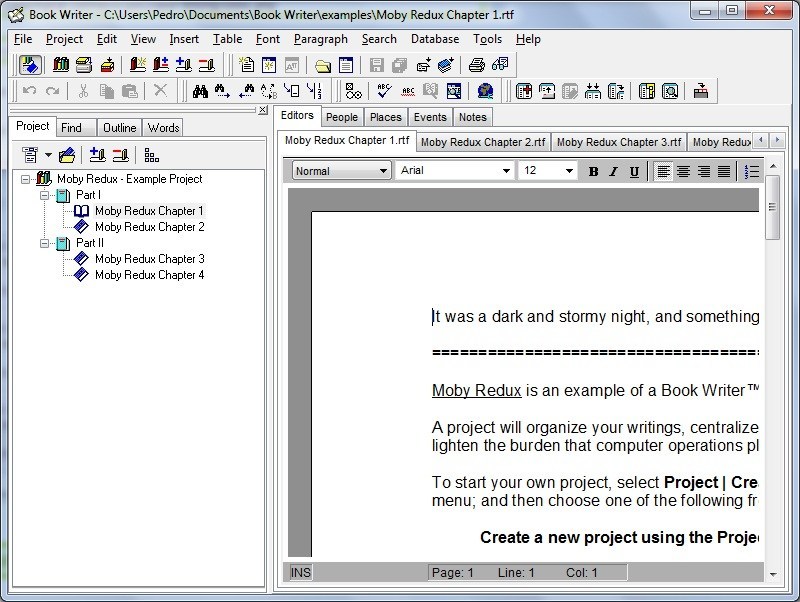Toggle Underline formatting button
This screenshot has height=602, width=800.
[634, 171]
